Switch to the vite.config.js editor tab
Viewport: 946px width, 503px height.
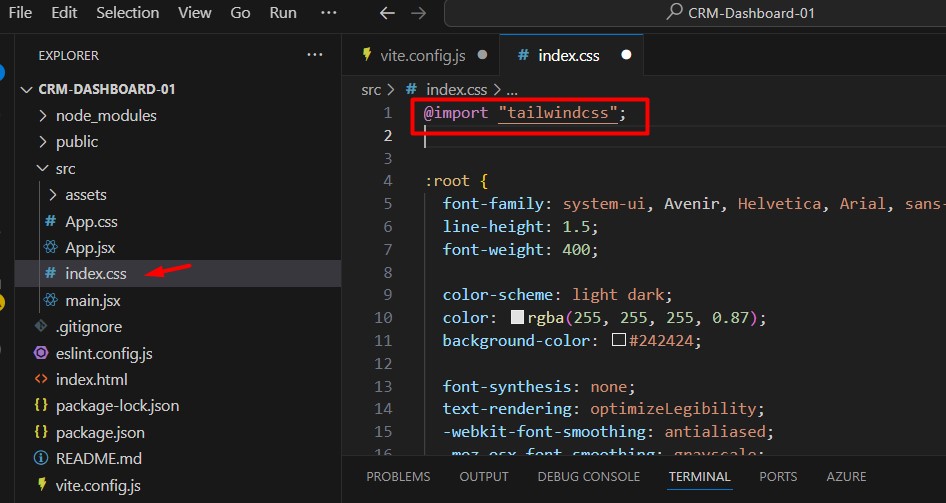click(x=422, y=55)
